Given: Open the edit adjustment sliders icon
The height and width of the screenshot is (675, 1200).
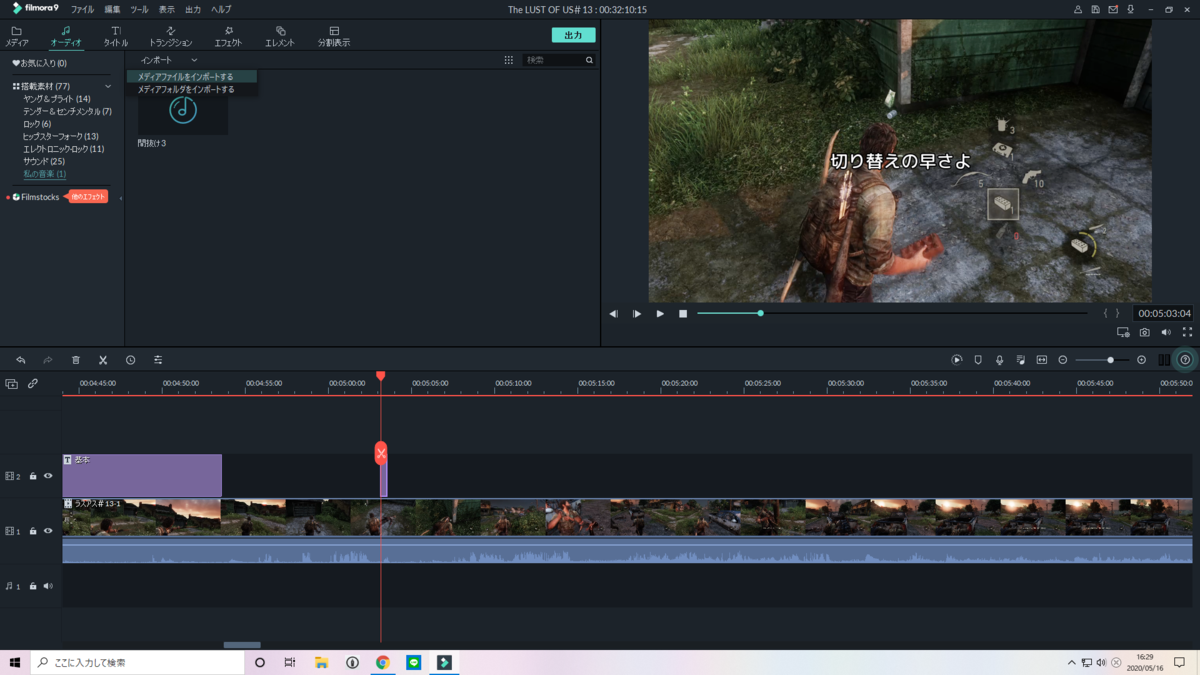Looking at the screenshot, I should click(x=158, y=360).
